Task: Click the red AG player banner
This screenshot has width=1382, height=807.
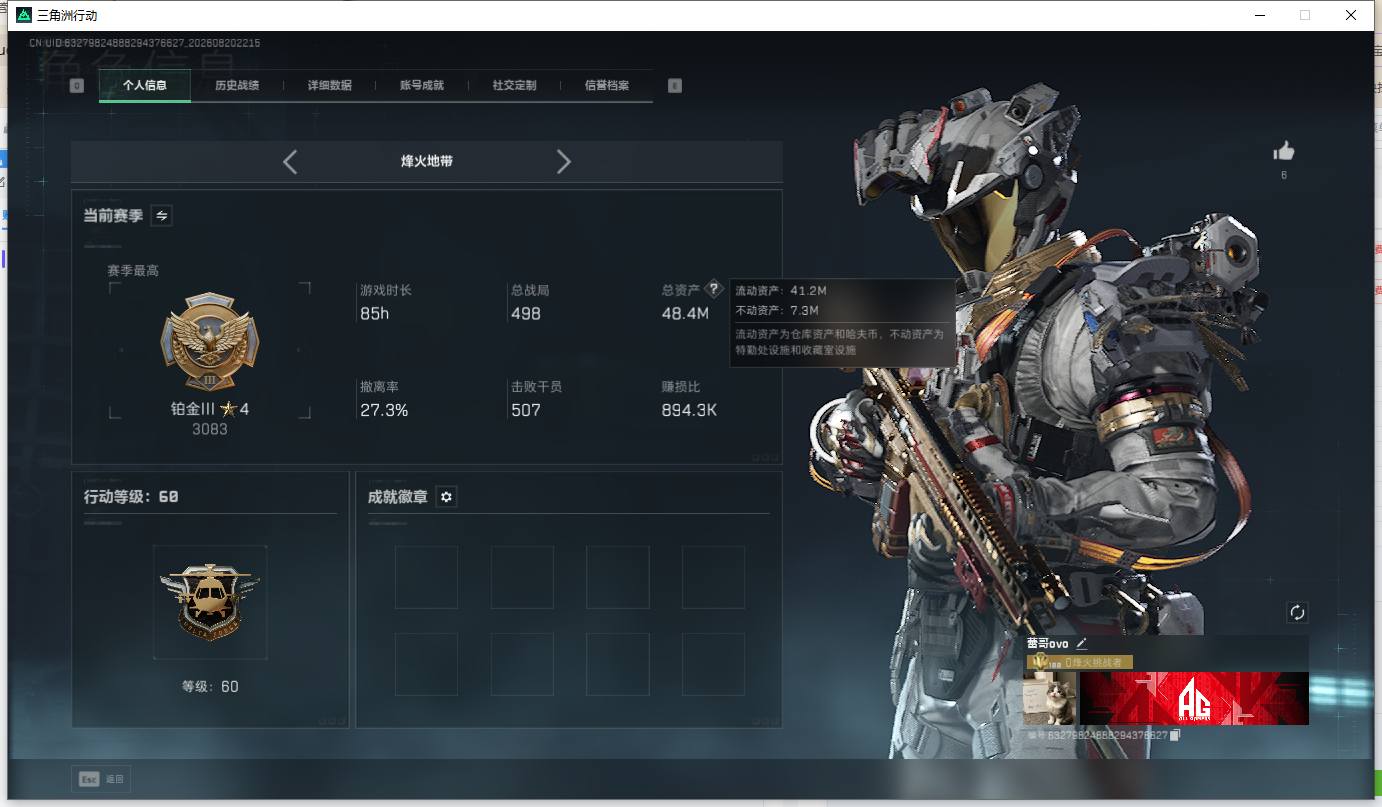Action: click(x=1194, y=698)
